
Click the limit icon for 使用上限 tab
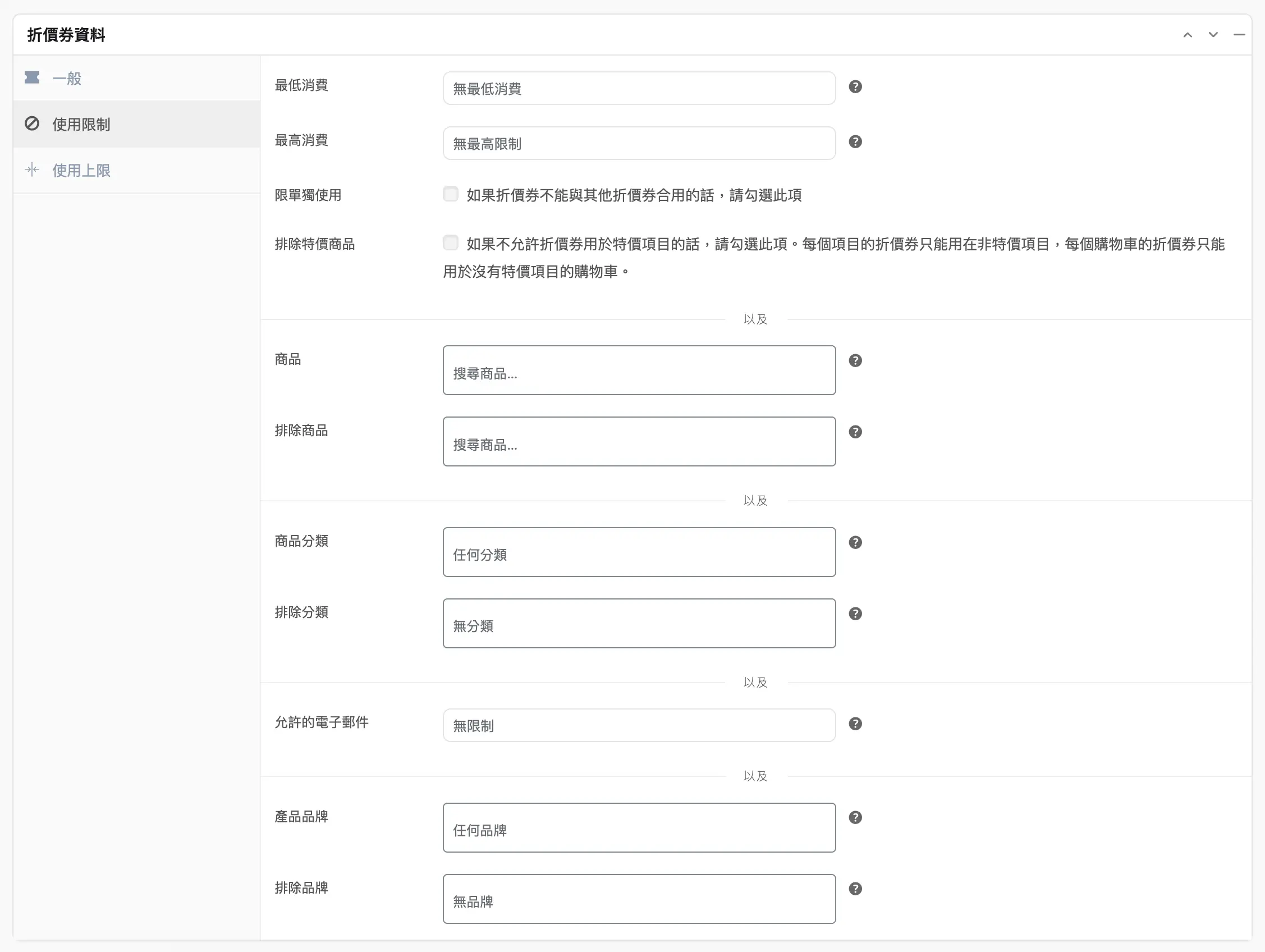coord(32,170)
